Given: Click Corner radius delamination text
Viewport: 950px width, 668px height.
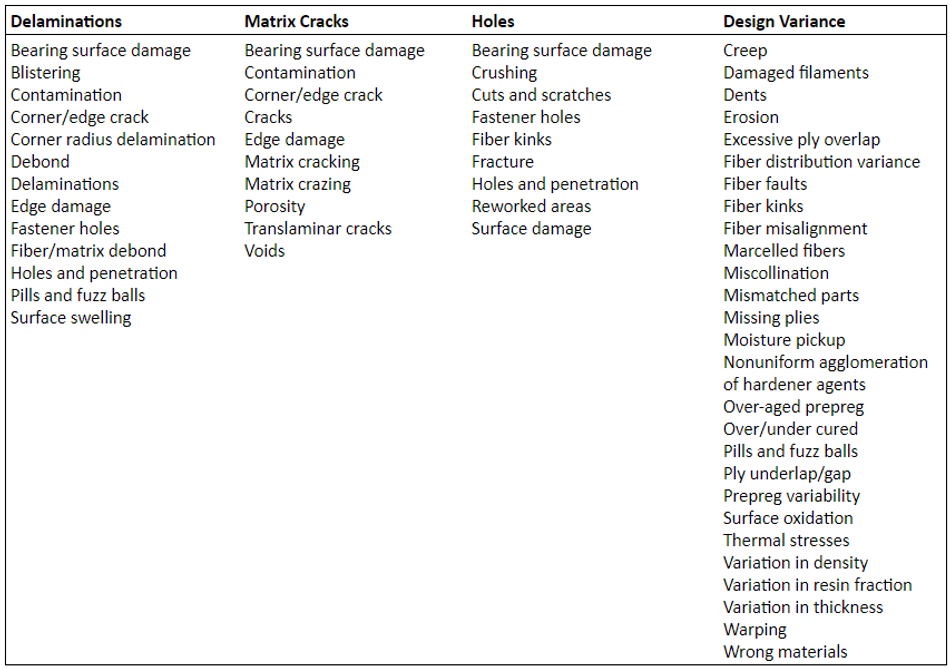Looking at the screenshot, I should coord(113,140).
